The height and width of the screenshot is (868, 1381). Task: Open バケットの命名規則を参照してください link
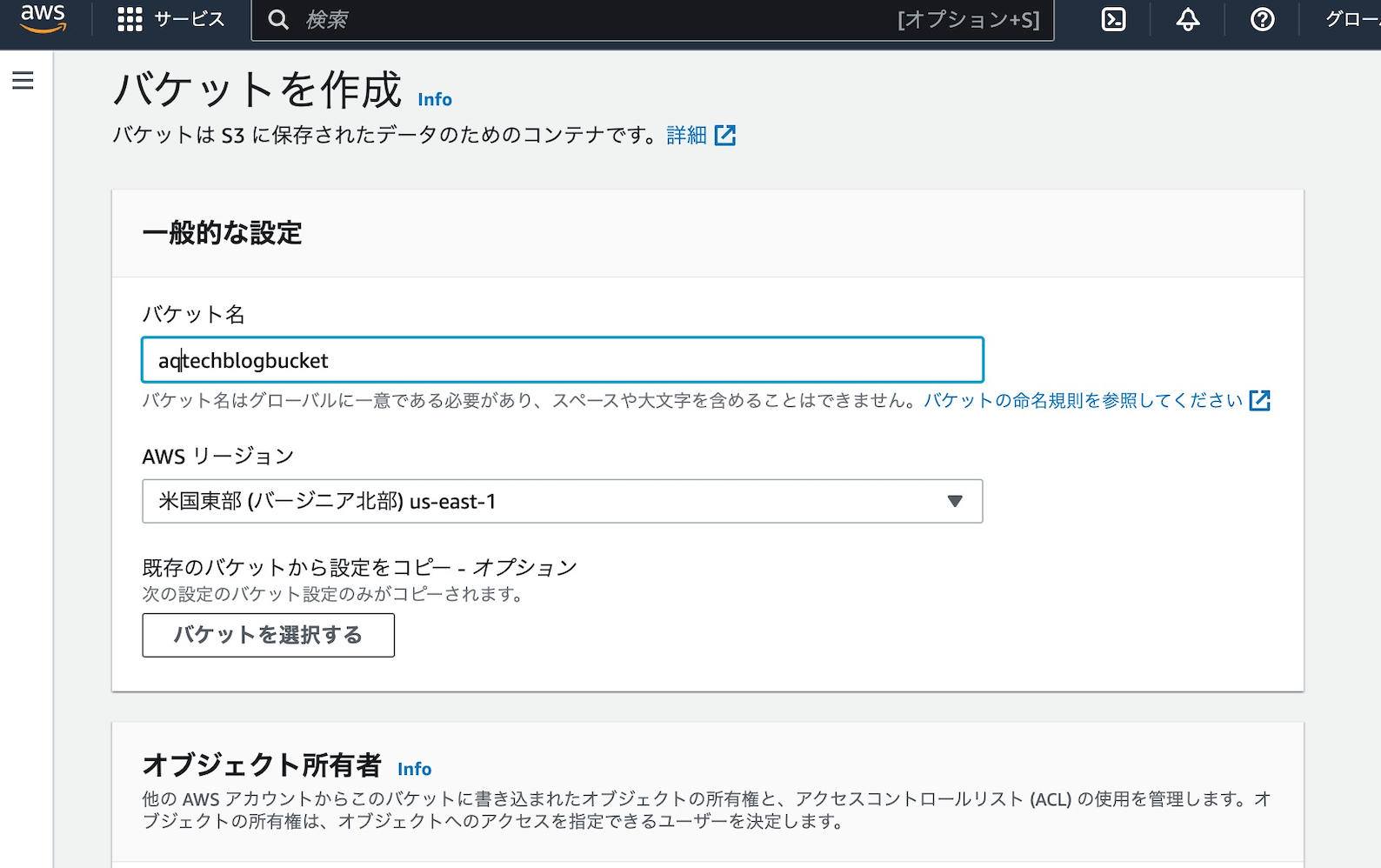(1083, 400)
